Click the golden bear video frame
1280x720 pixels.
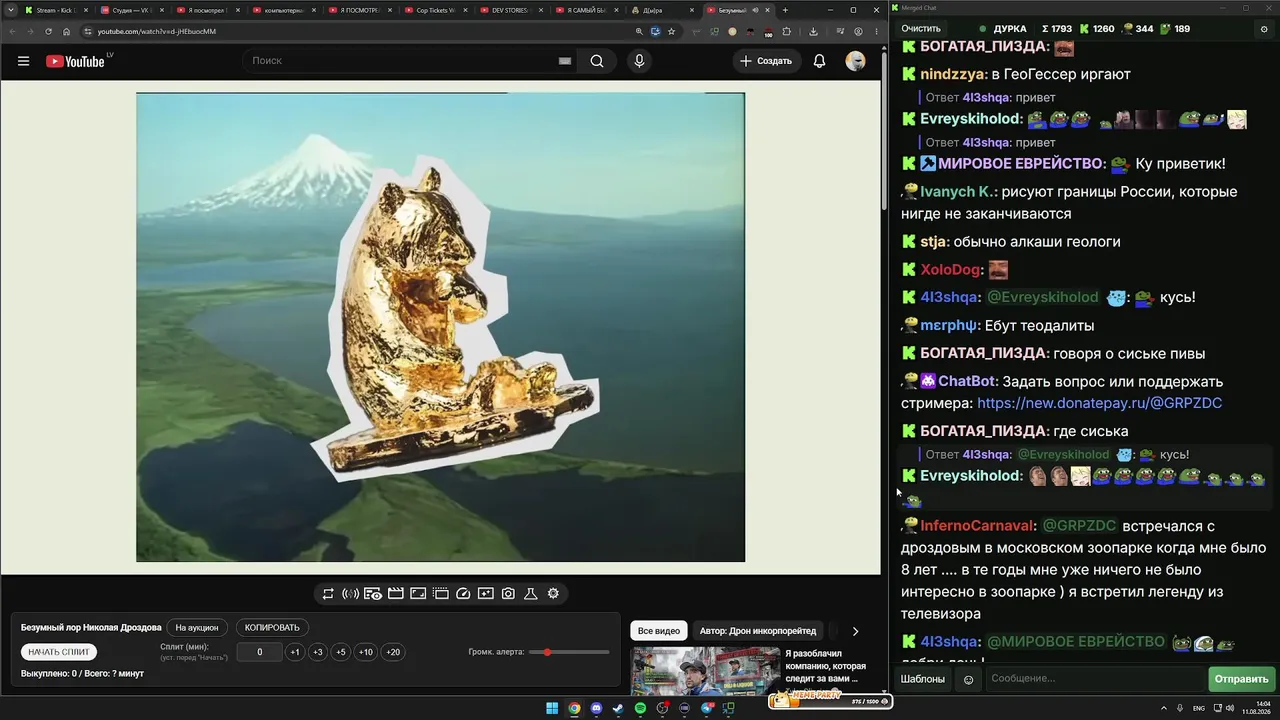(x=440, y=328)
